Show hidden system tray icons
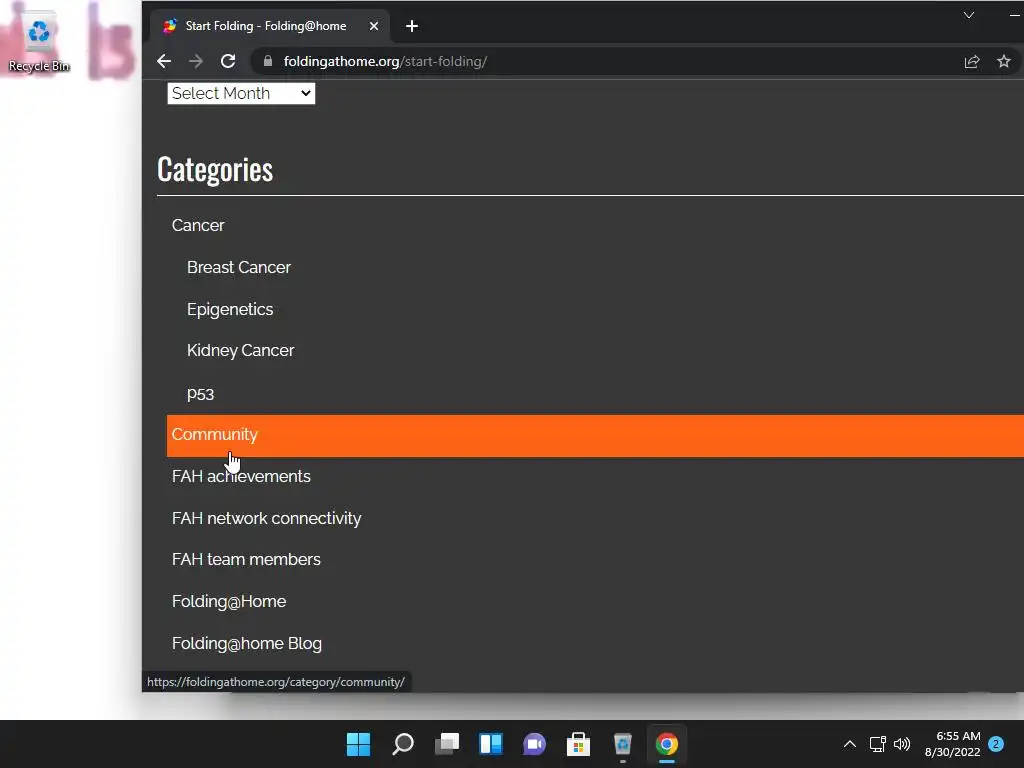Screen dimensions: 1024x768 pos(850,744)
